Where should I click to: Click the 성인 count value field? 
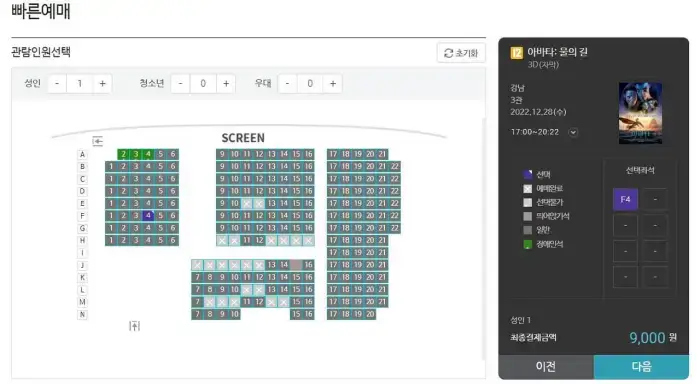point(79,83)
